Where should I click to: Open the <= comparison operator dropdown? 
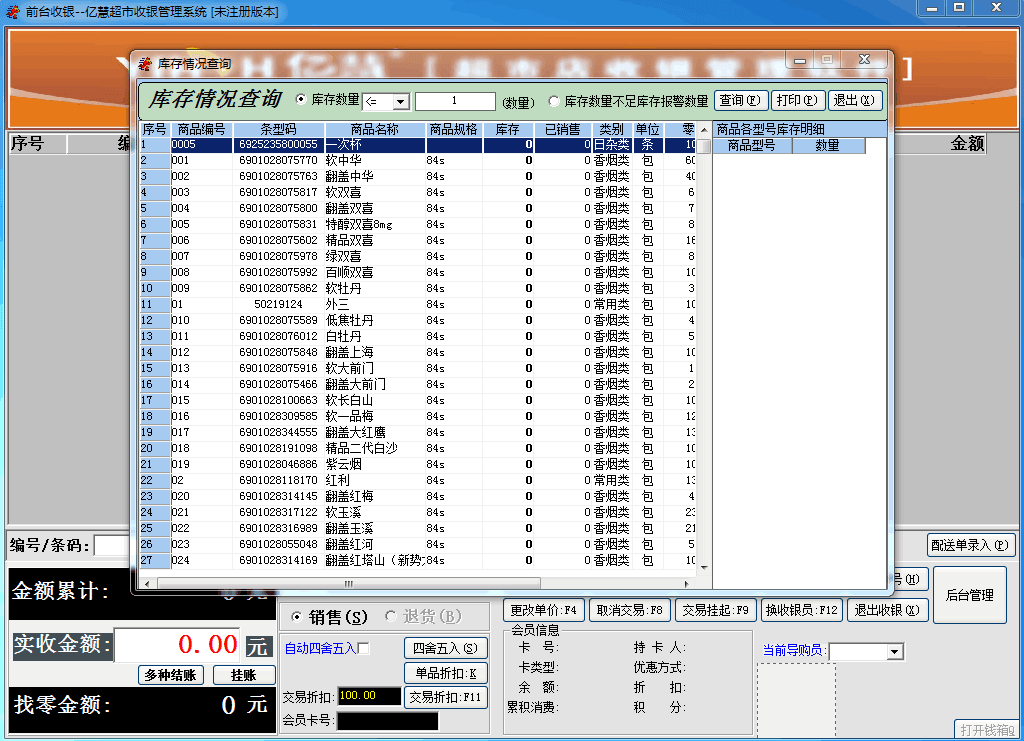(400, 102)
